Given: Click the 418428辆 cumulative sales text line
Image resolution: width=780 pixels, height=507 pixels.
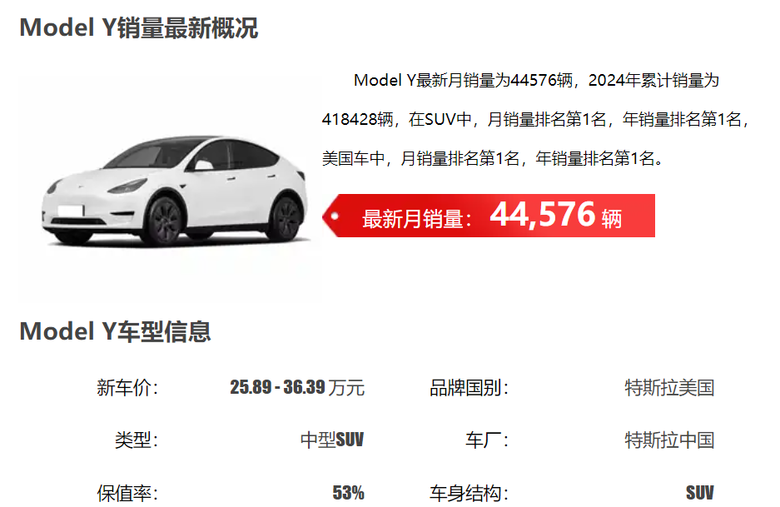Looking at the screenshot, I should click(x=535, y=119).
